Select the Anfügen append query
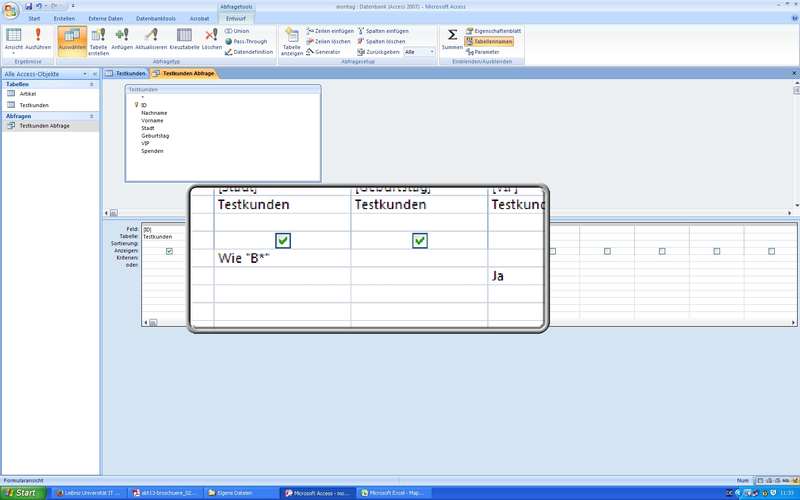800x500 pixels. [x=122, y=40]
